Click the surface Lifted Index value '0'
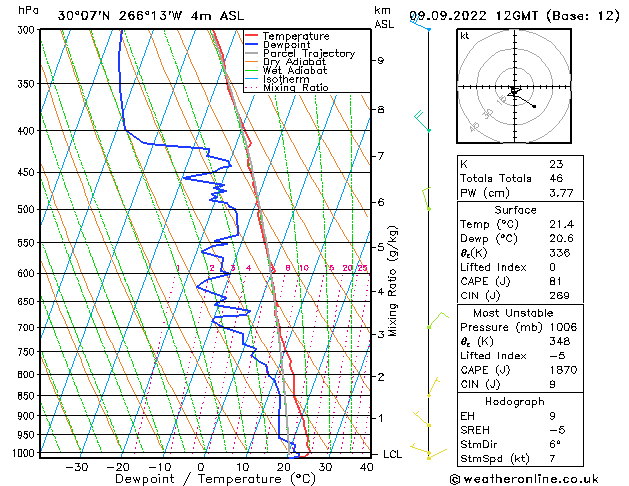Viewport: 629px width, 486px height. 553,267
